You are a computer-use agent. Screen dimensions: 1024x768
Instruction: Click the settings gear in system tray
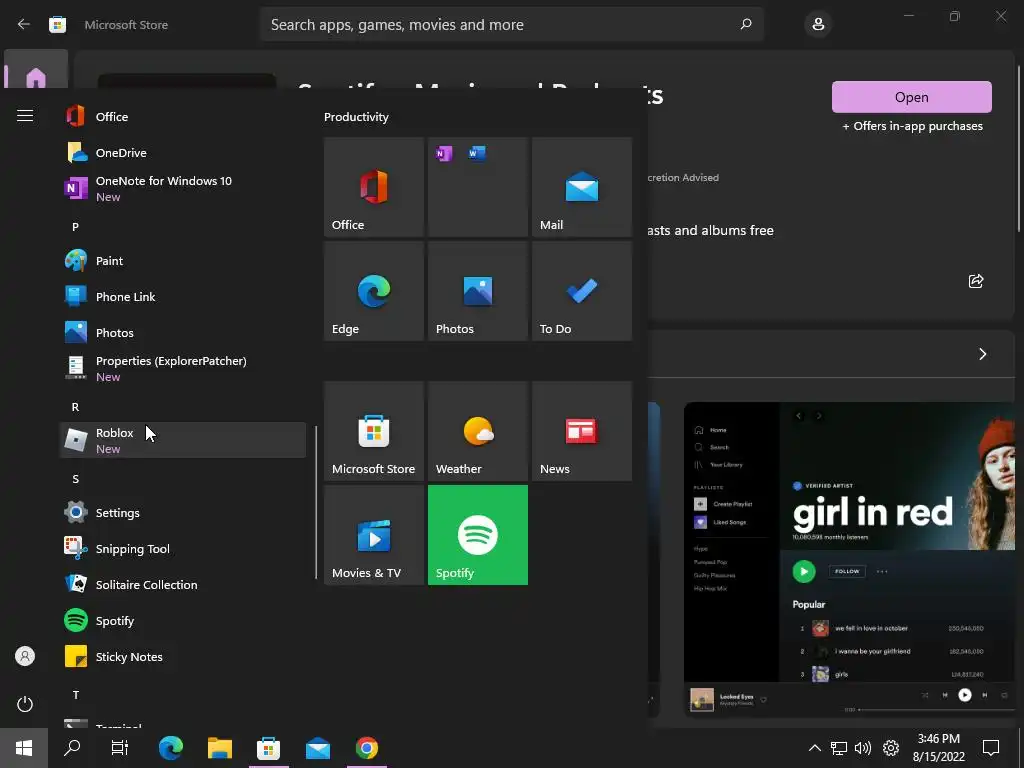[x=891, y=748]
